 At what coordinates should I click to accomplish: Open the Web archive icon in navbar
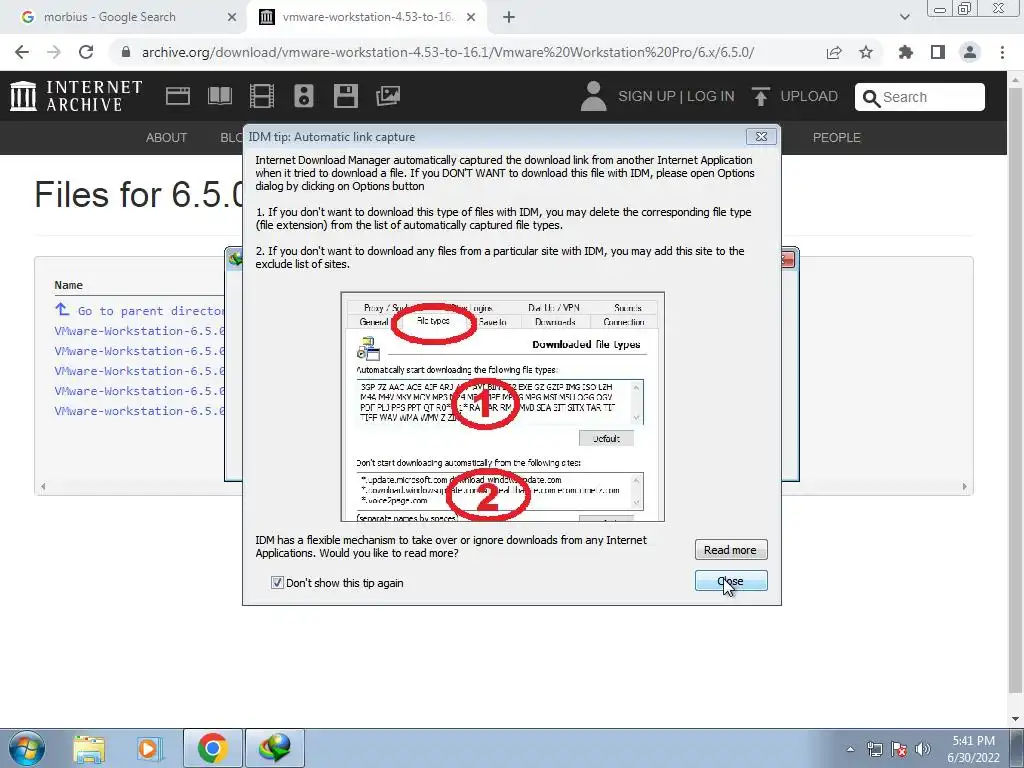click(178, 96)
